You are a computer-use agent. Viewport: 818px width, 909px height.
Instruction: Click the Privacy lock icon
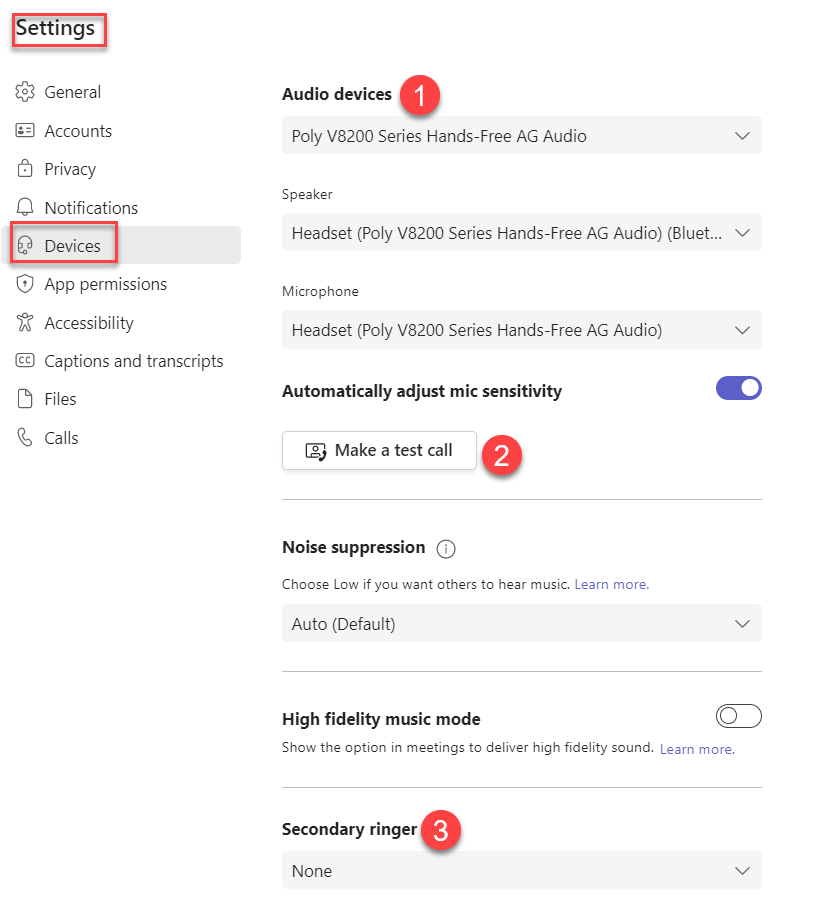[x=24, y=169]
